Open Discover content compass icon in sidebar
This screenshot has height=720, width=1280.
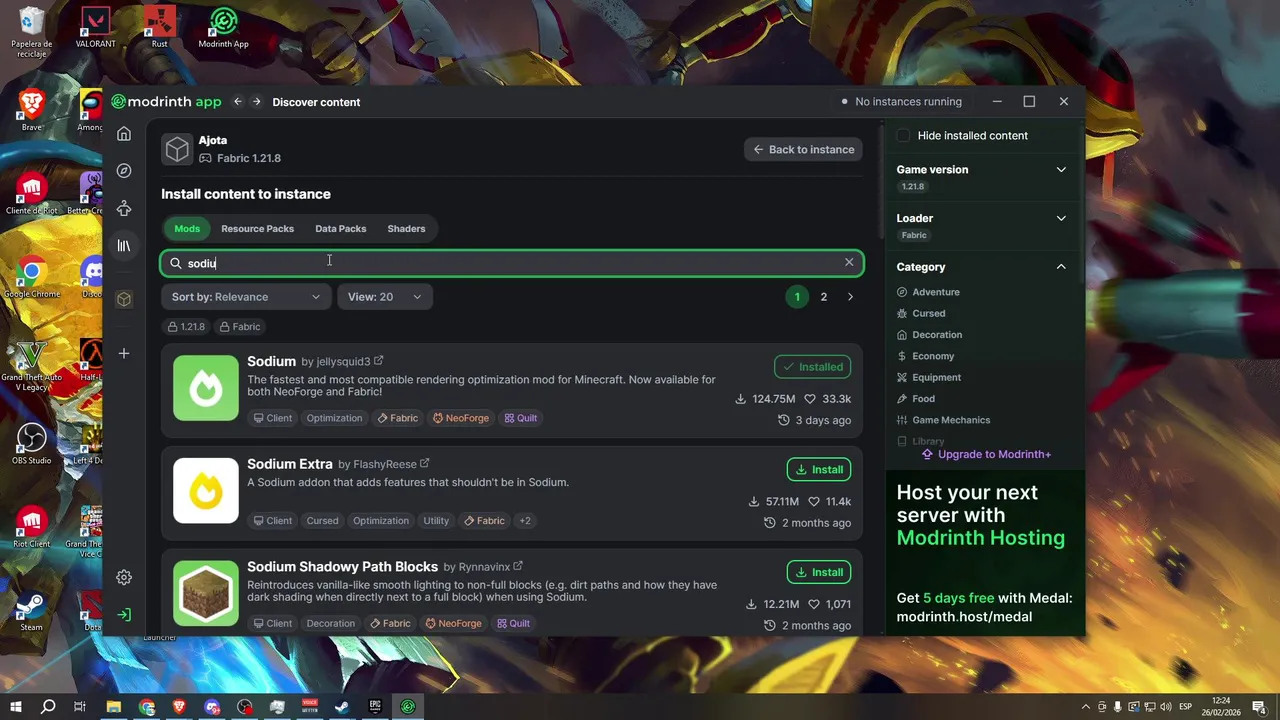pyautogui.click(x=124, y=171)
